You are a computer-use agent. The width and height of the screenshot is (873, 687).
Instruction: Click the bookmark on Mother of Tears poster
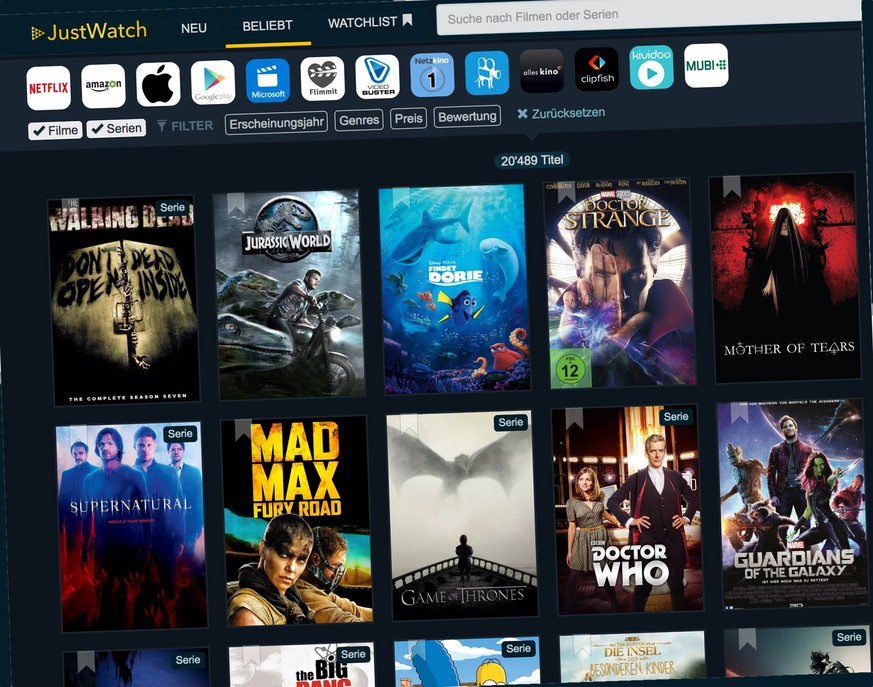732,187
